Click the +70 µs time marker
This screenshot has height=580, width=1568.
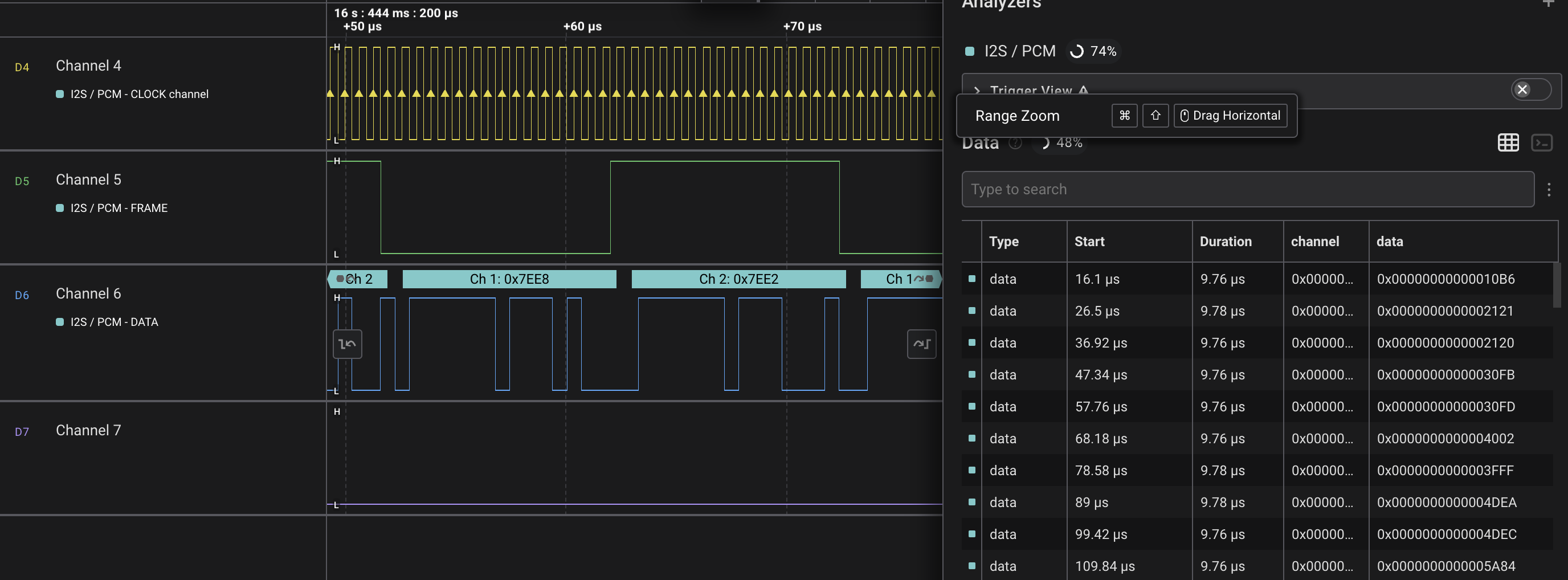coord(802,27)
